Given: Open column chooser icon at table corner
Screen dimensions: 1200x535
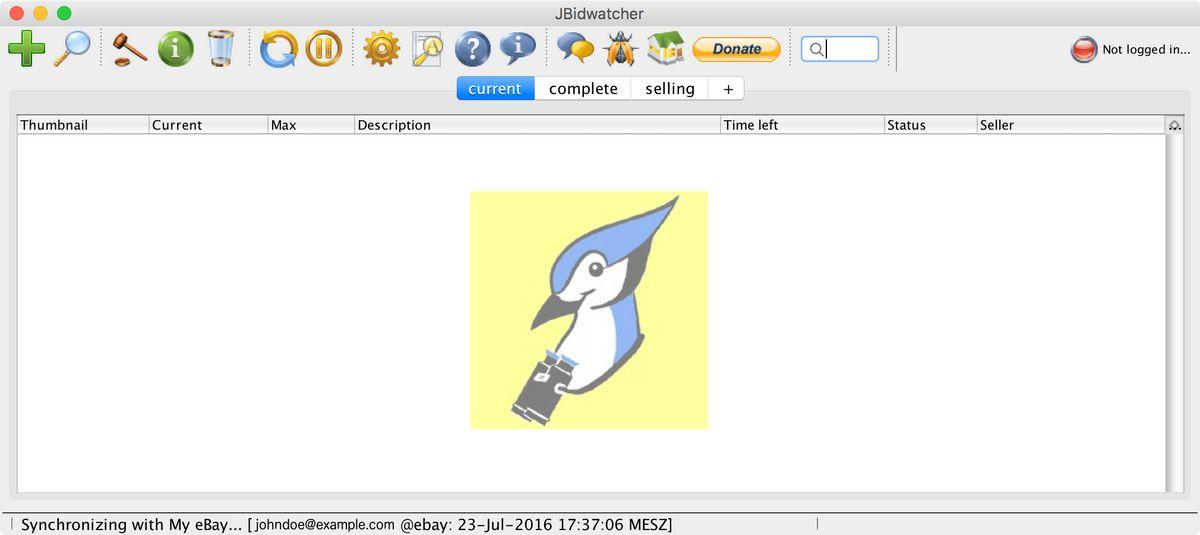Looking at the screenshot, I should 1174,125.
